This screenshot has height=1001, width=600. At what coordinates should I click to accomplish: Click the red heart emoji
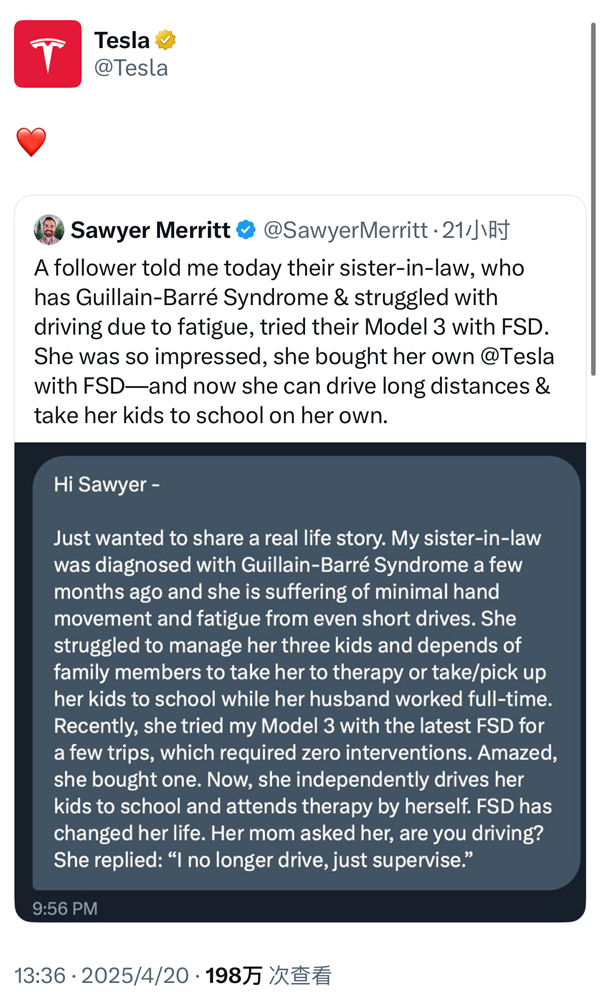pos(31,142)
